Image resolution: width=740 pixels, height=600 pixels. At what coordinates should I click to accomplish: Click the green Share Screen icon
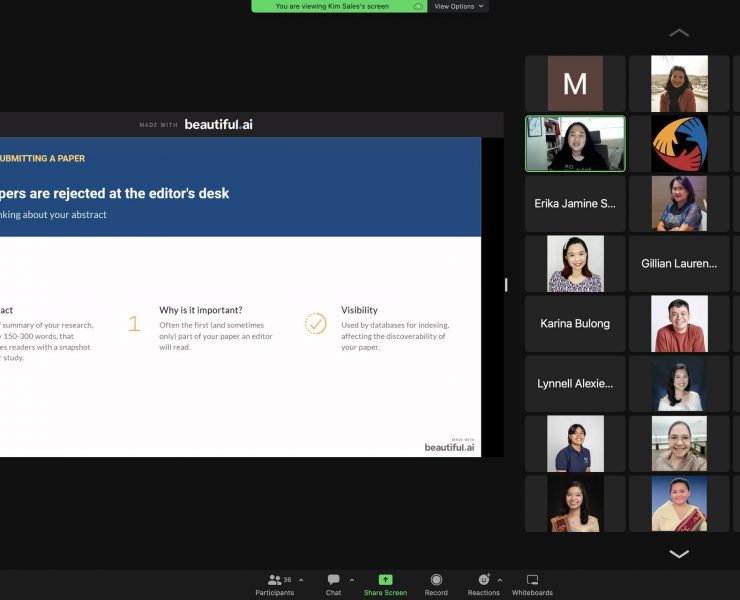pyautogui.click(x=385, y=580)
